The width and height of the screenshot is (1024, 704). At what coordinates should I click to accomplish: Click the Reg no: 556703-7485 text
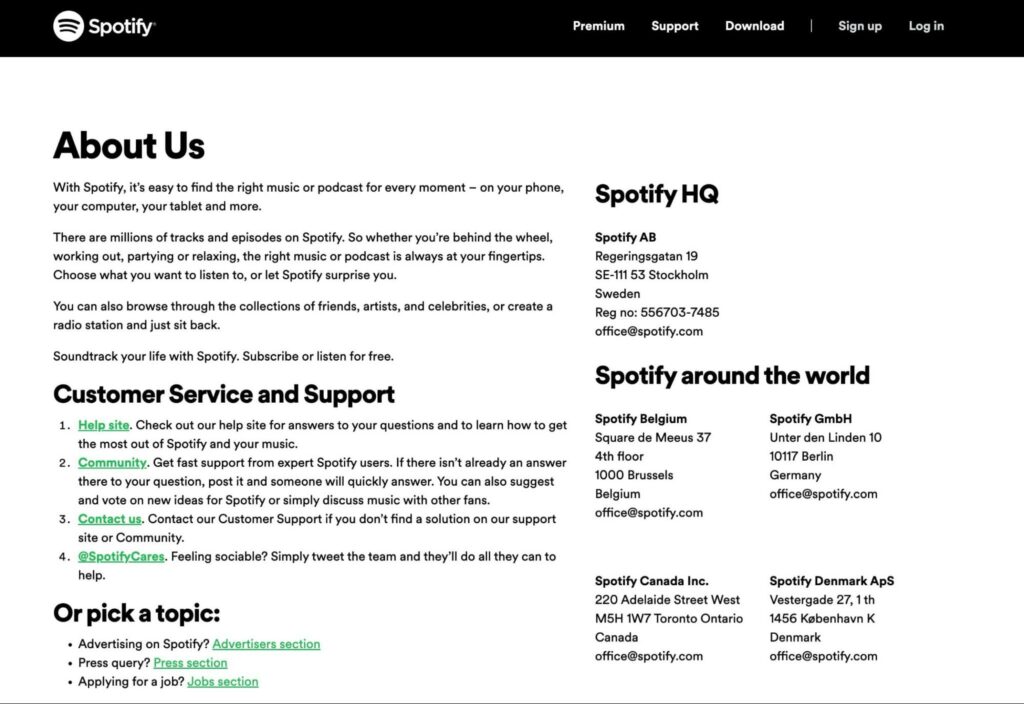(x=657, y=313)
